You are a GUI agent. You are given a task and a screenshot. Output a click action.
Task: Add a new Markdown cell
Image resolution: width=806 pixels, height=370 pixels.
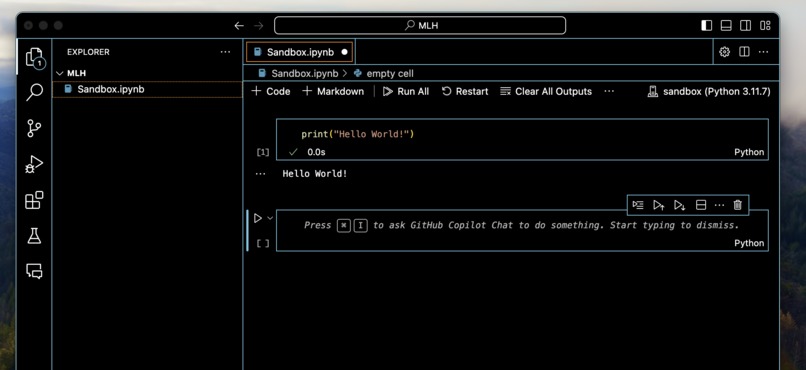point(333,91)
